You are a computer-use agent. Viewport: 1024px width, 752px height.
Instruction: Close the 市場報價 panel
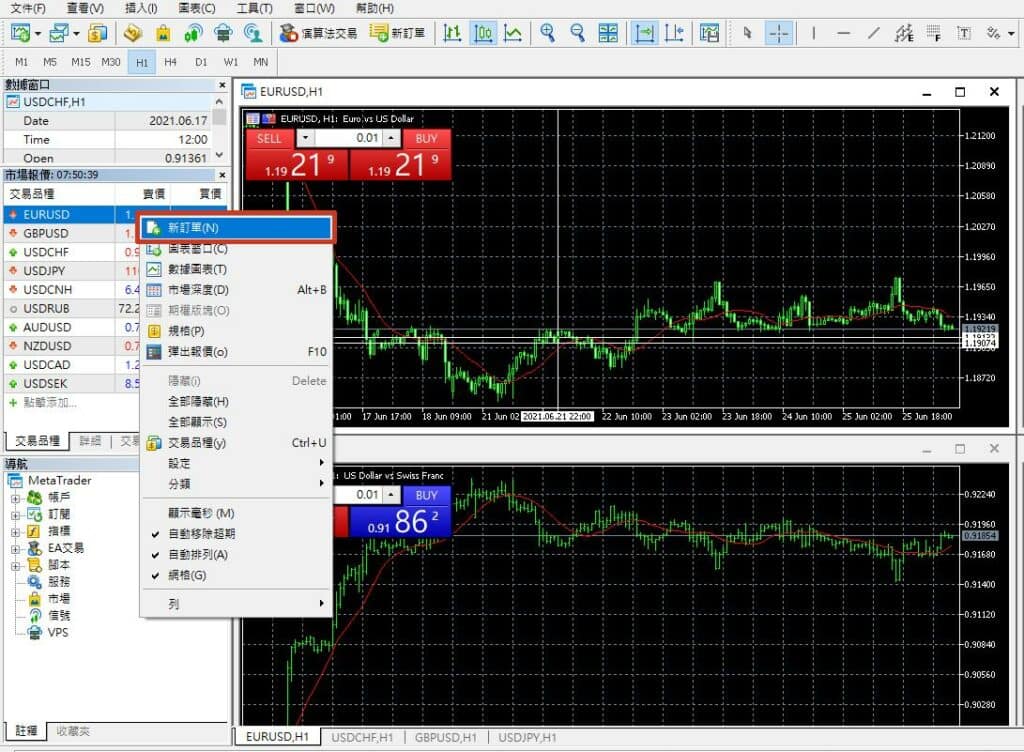tap(222, 175)
